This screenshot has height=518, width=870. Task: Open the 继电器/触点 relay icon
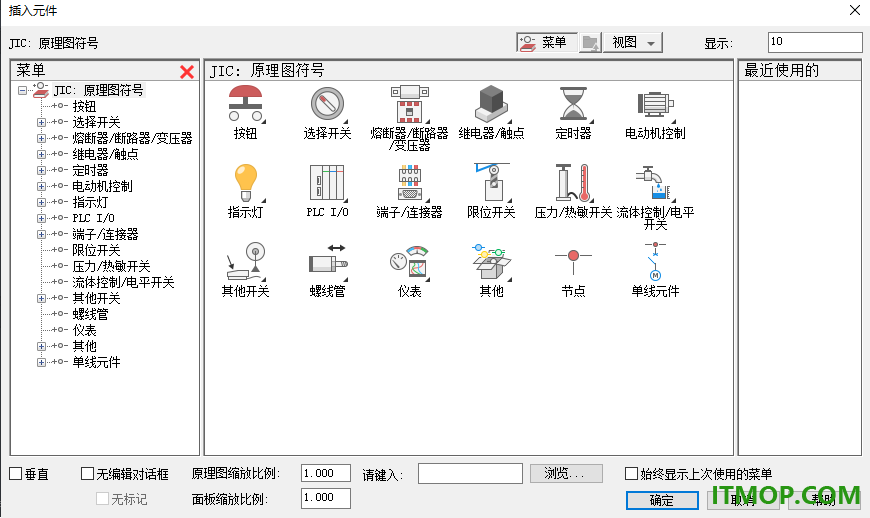click(492, 104)
